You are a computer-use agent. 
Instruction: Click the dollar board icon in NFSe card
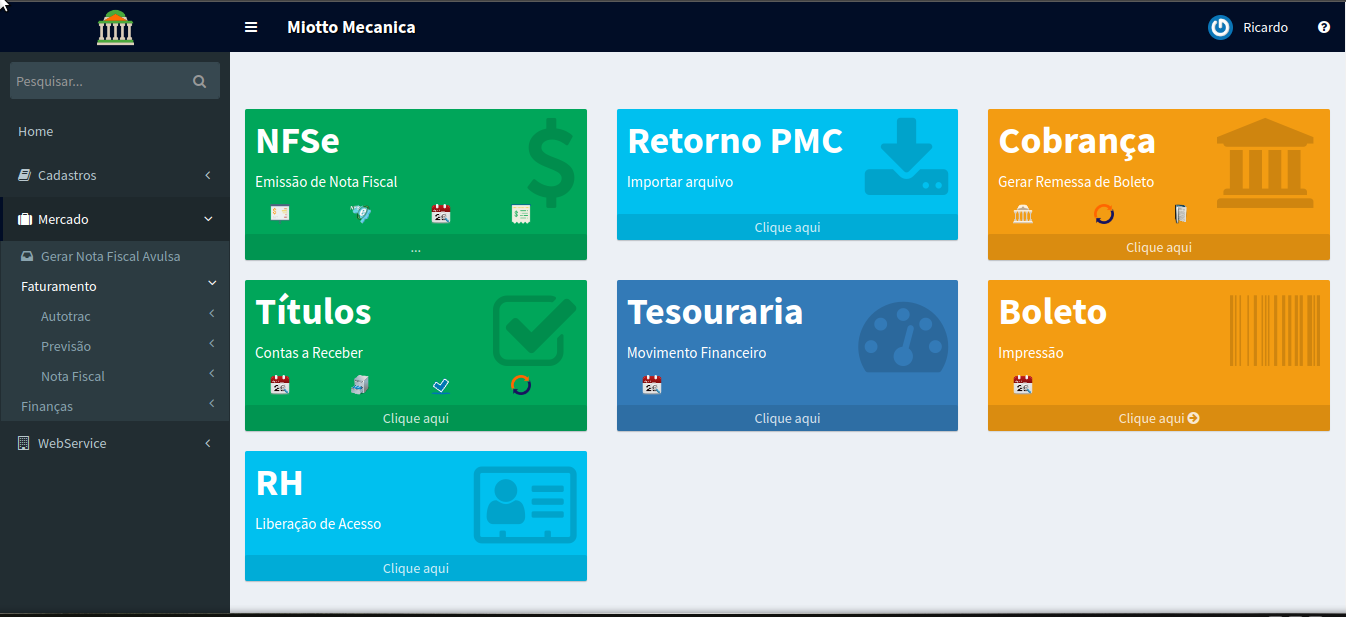[280, 213]
